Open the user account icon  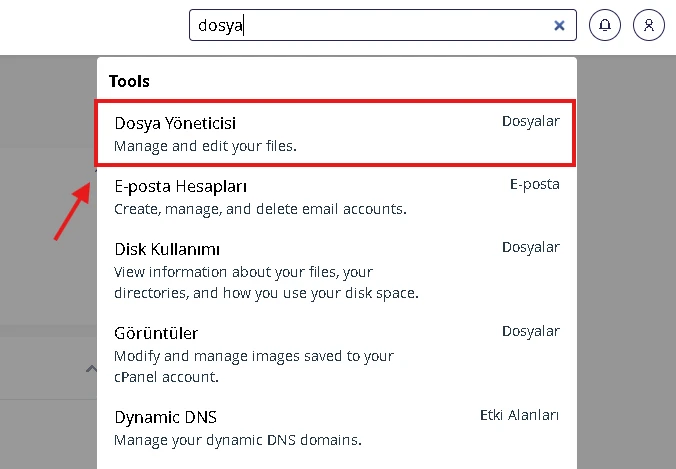[649, 25]
